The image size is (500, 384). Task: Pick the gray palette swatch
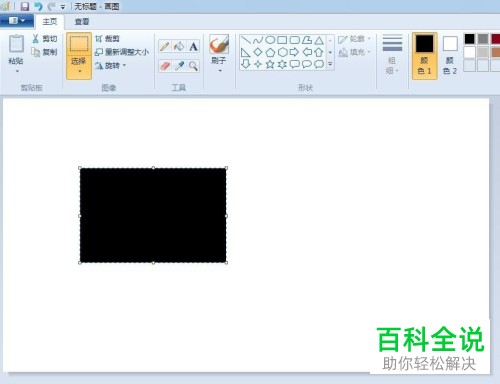(482, 39)
